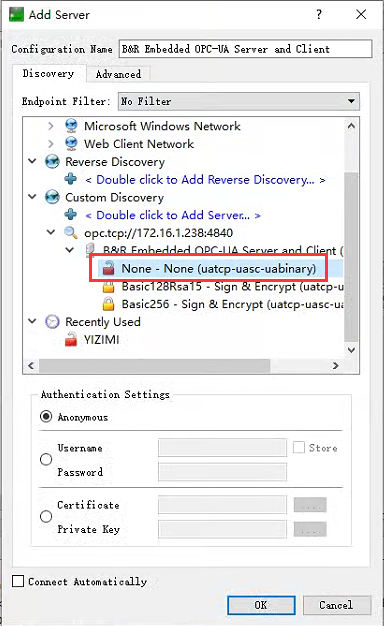Click the scroll up arrow of the tree
The height and width of the screenshot is (626, 384).
click(x=351, y=126)
